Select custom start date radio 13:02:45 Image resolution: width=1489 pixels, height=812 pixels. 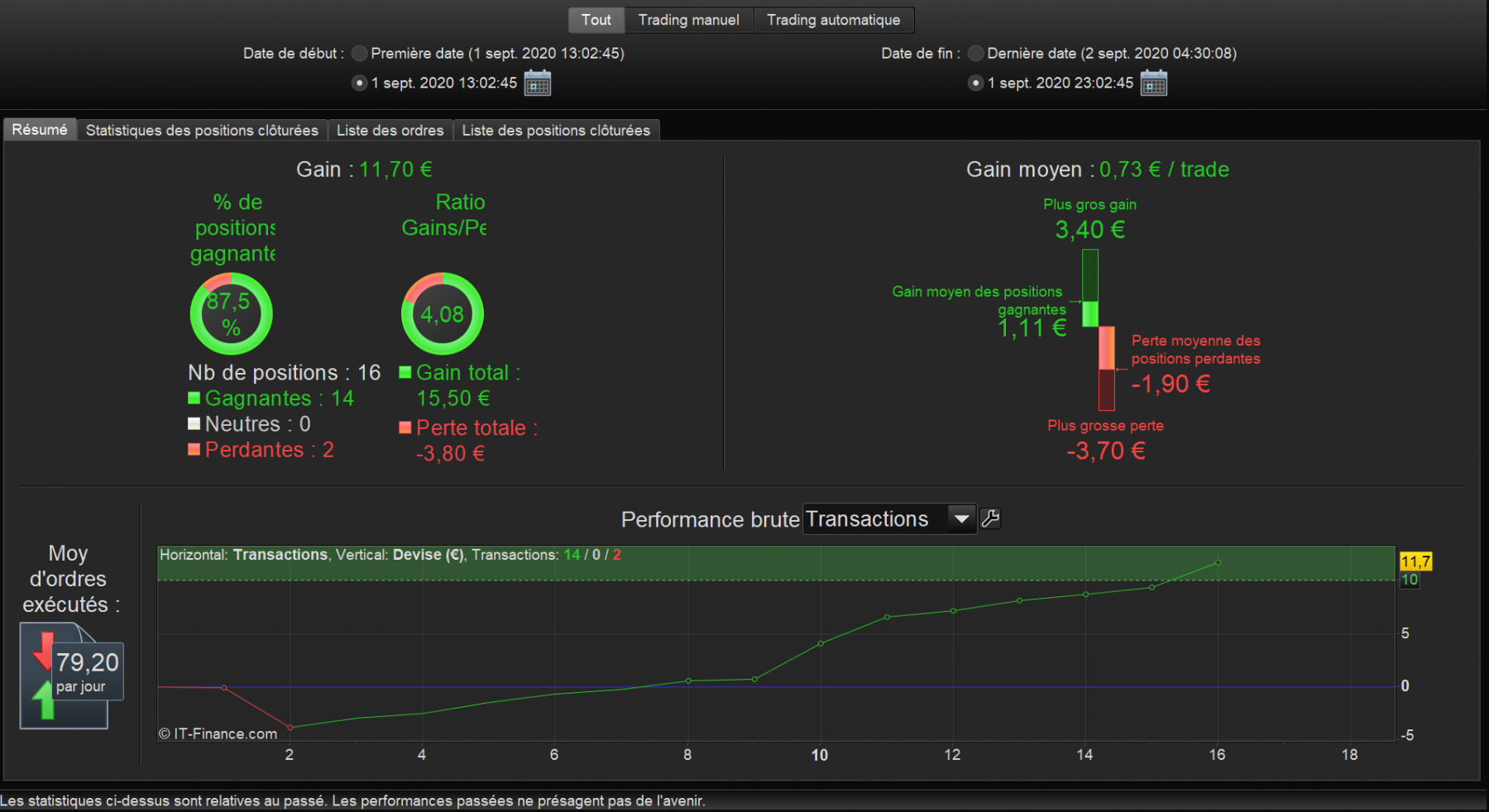(359, 83)
